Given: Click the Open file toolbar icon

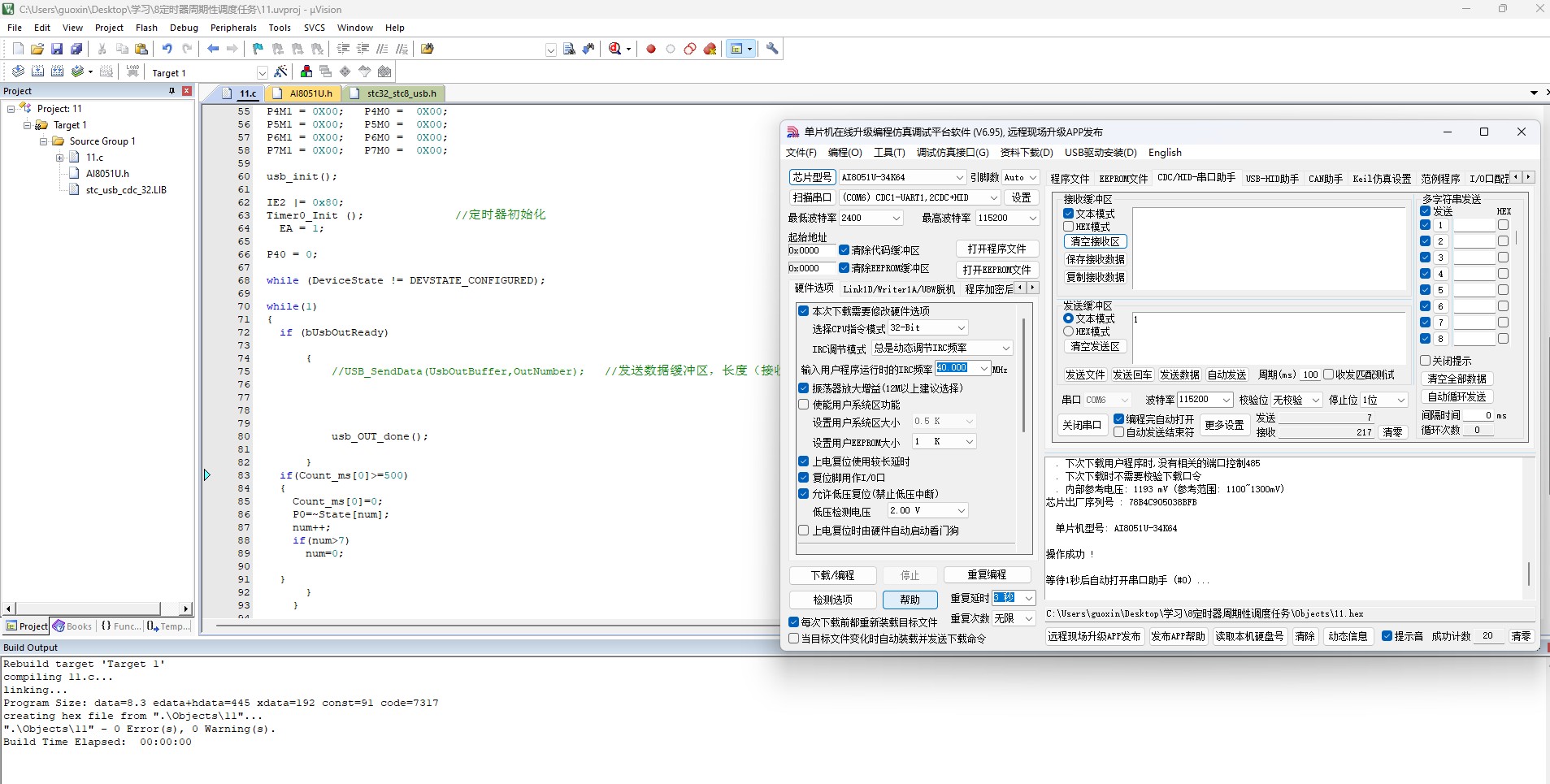Looking at the screenshot, I should pos(37,49).
